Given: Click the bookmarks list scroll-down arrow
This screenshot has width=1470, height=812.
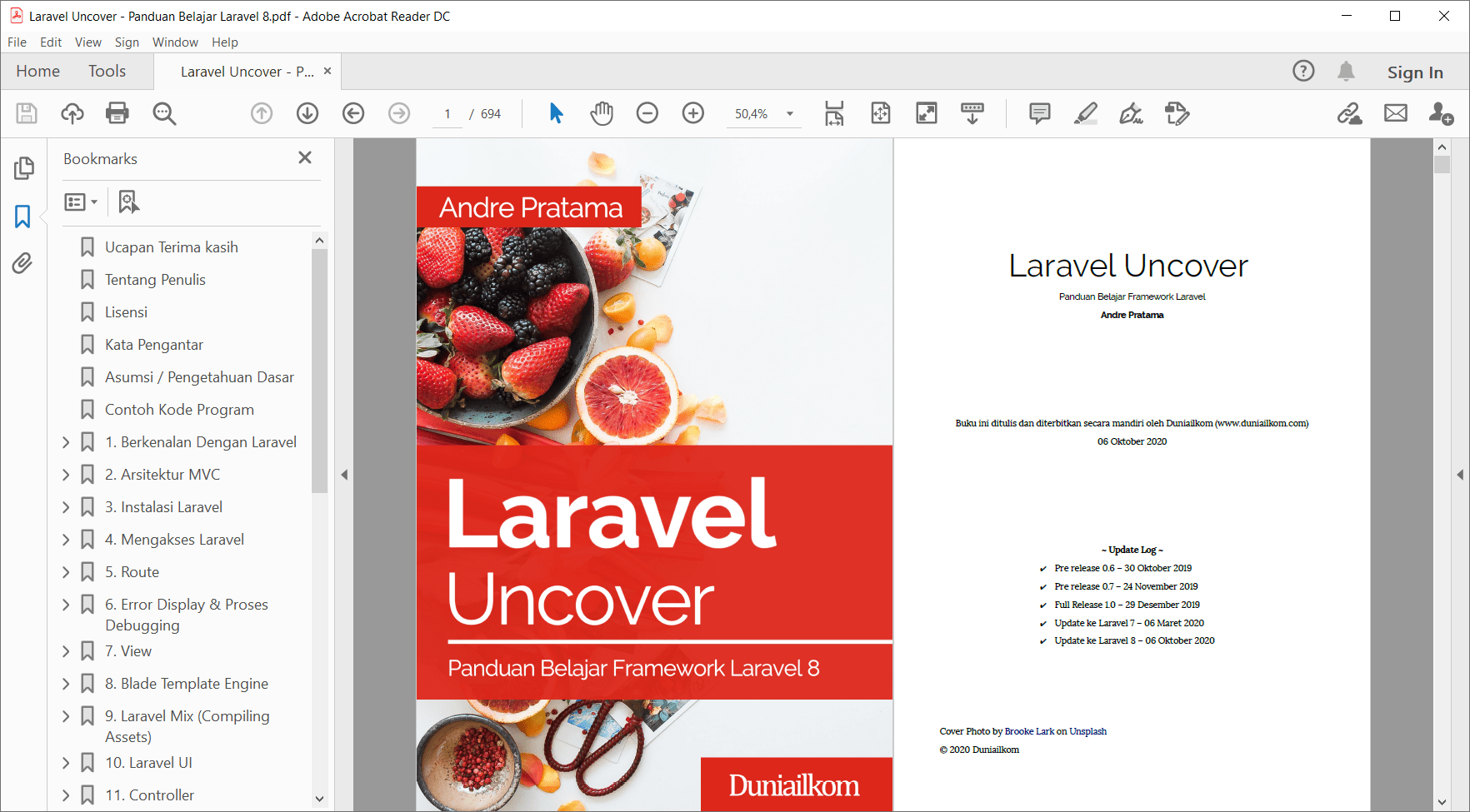Looking at the screenshot, I should [319, 799].
